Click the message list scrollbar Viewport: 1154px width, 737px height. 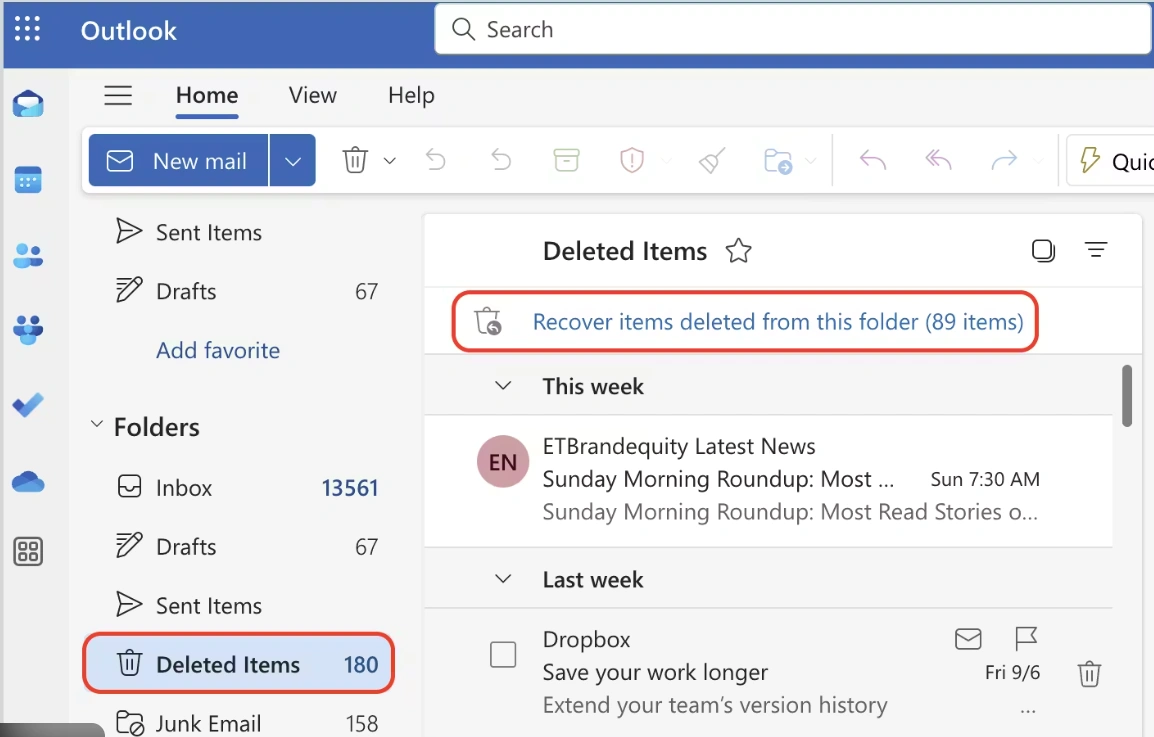1126,395
